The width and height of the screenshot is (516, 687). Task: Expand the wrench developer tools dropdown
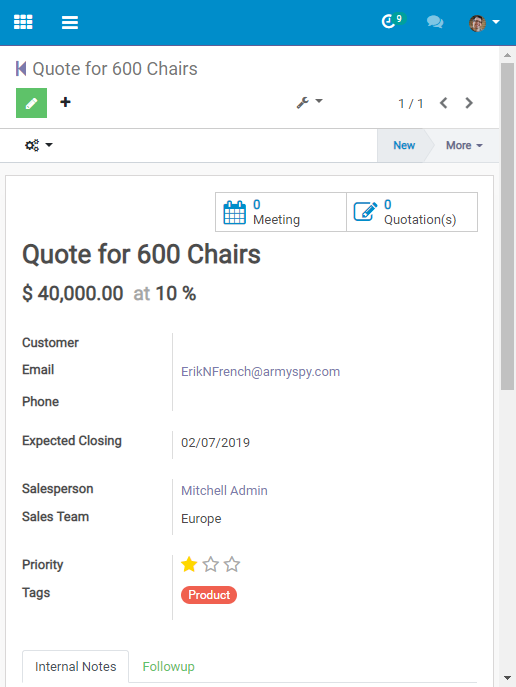309,103
